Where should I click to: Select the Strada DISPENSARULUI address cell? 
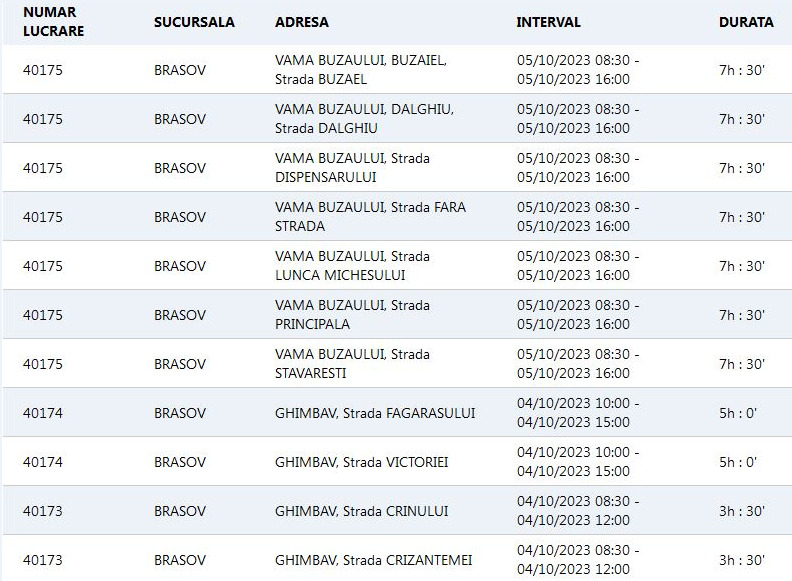tap(352, 168)
